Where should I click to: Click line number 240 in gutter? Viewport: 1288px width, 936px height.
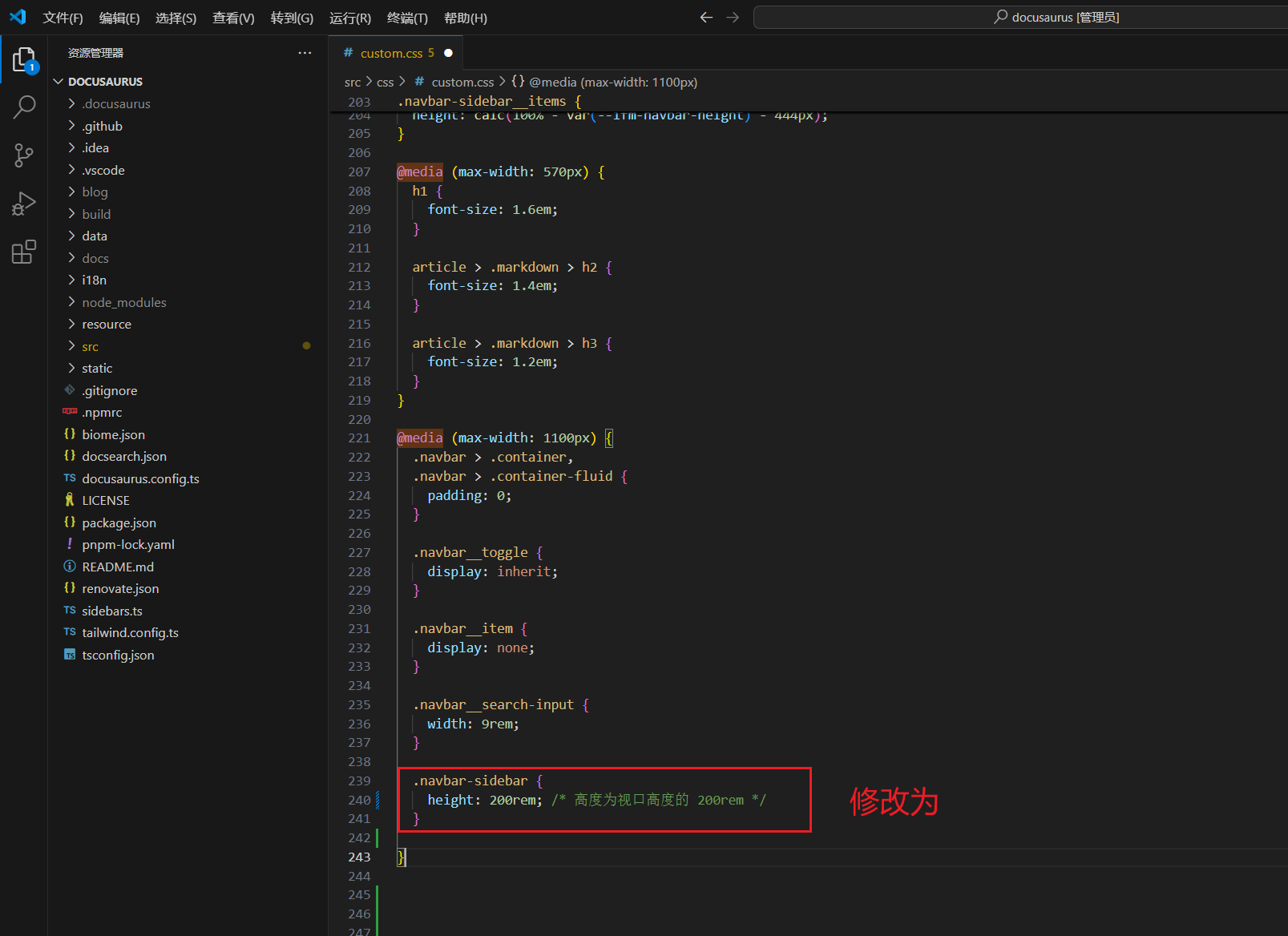(359, 800)
